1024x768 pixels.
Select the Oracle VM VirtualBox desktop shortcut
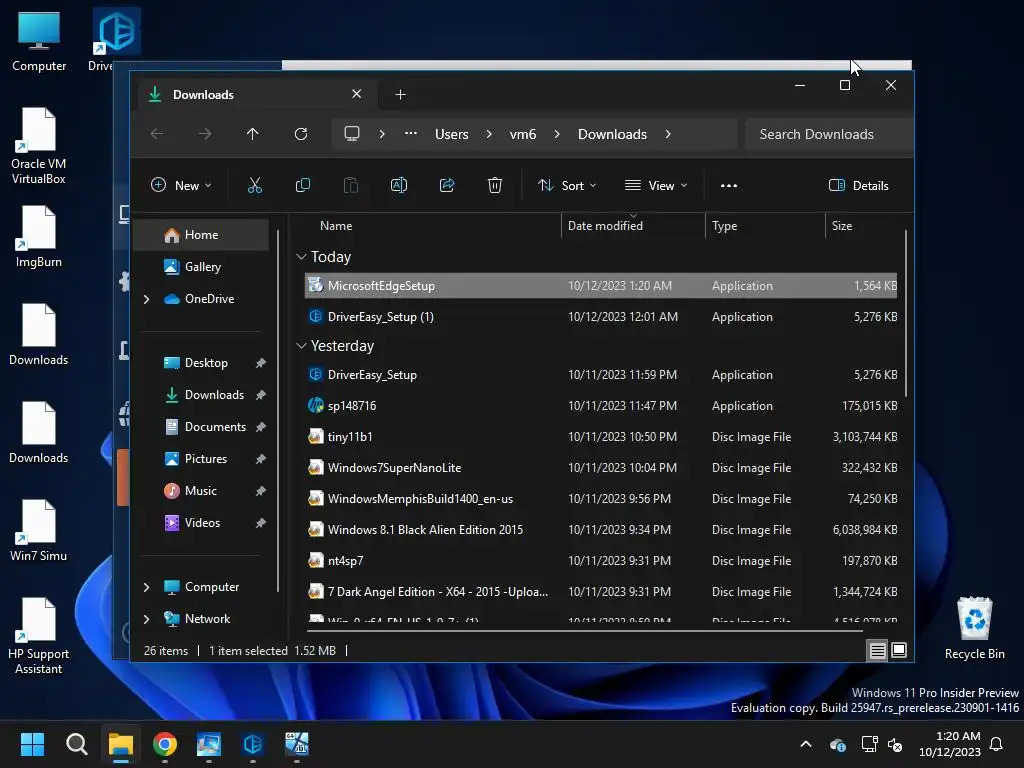(x=39, y=146)
